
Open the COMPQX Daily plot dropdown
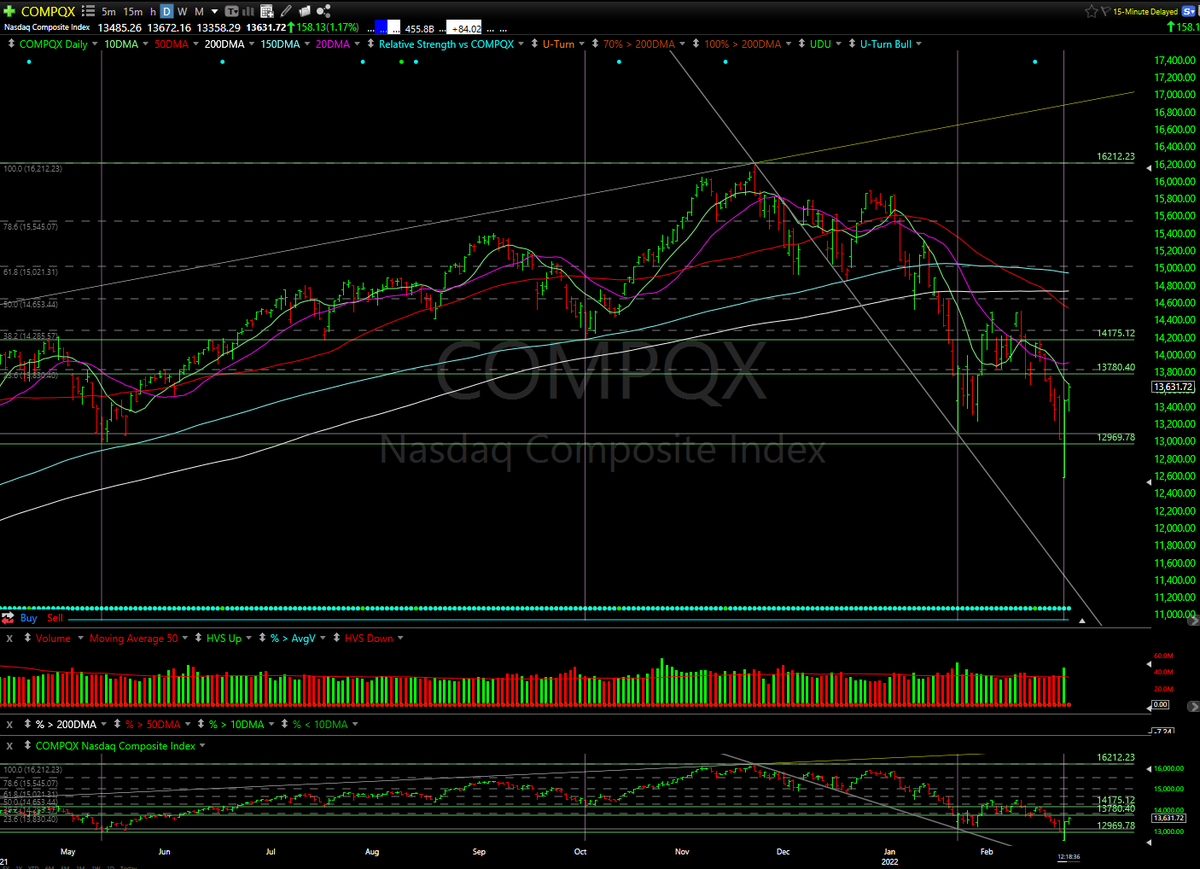tap(95, 44)
